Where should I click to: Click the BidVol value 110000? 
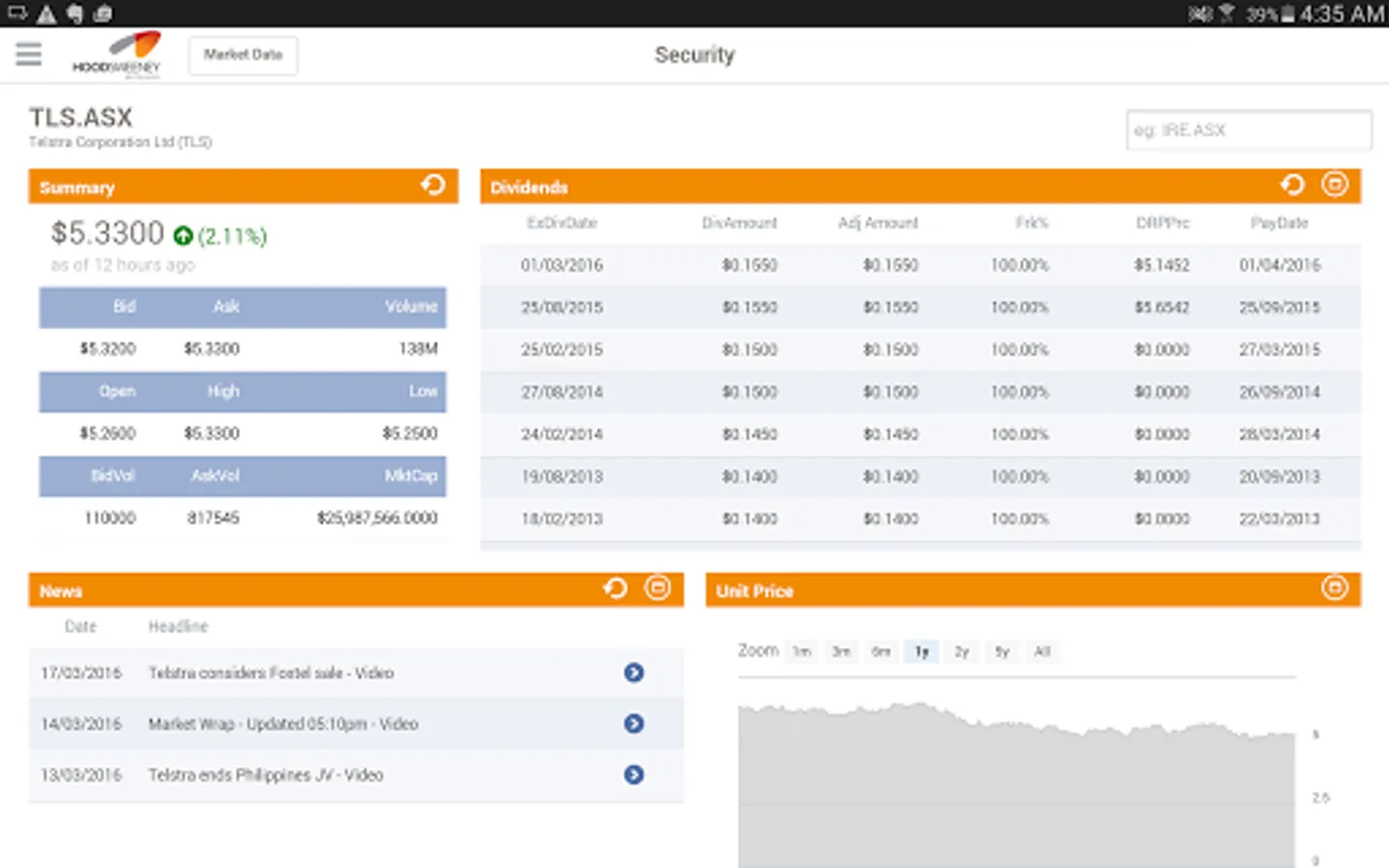coord(110,519)
